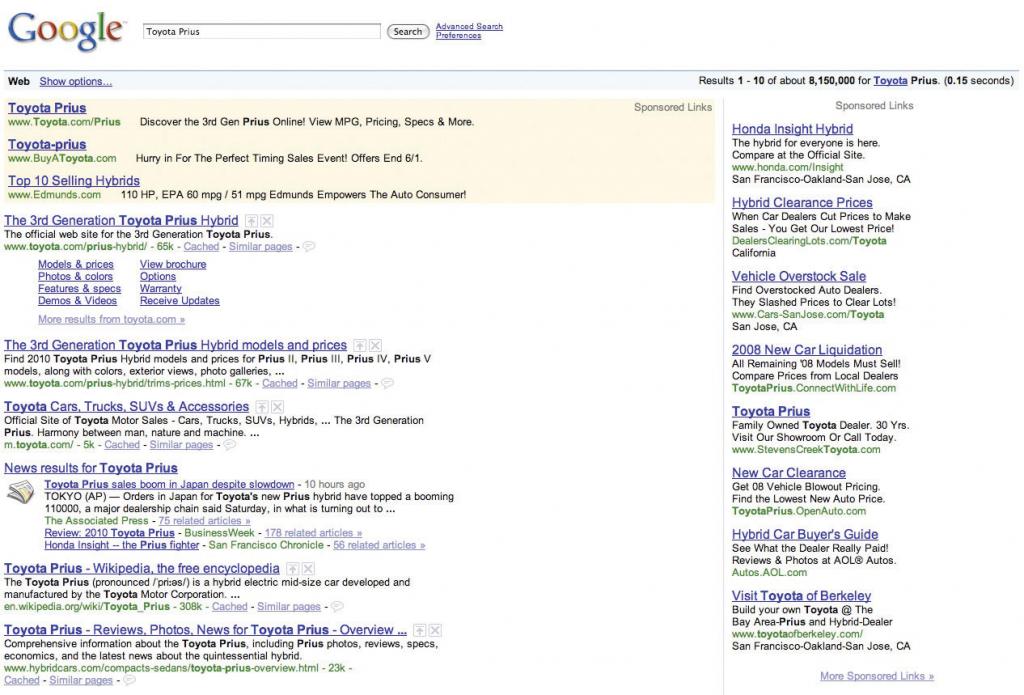This screenshot has height=695, width=1024.
Task: Remove the 3rd Generation Toyota Prius Hybrid result
Action: [266, 220]
